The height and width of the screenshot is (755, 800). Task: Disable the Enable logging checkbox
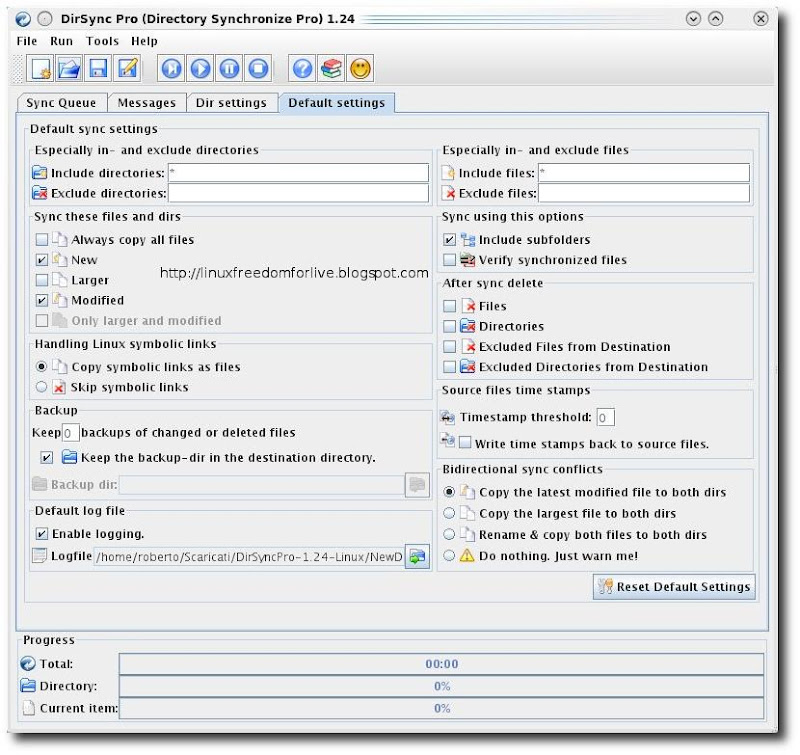coord(42,534)
